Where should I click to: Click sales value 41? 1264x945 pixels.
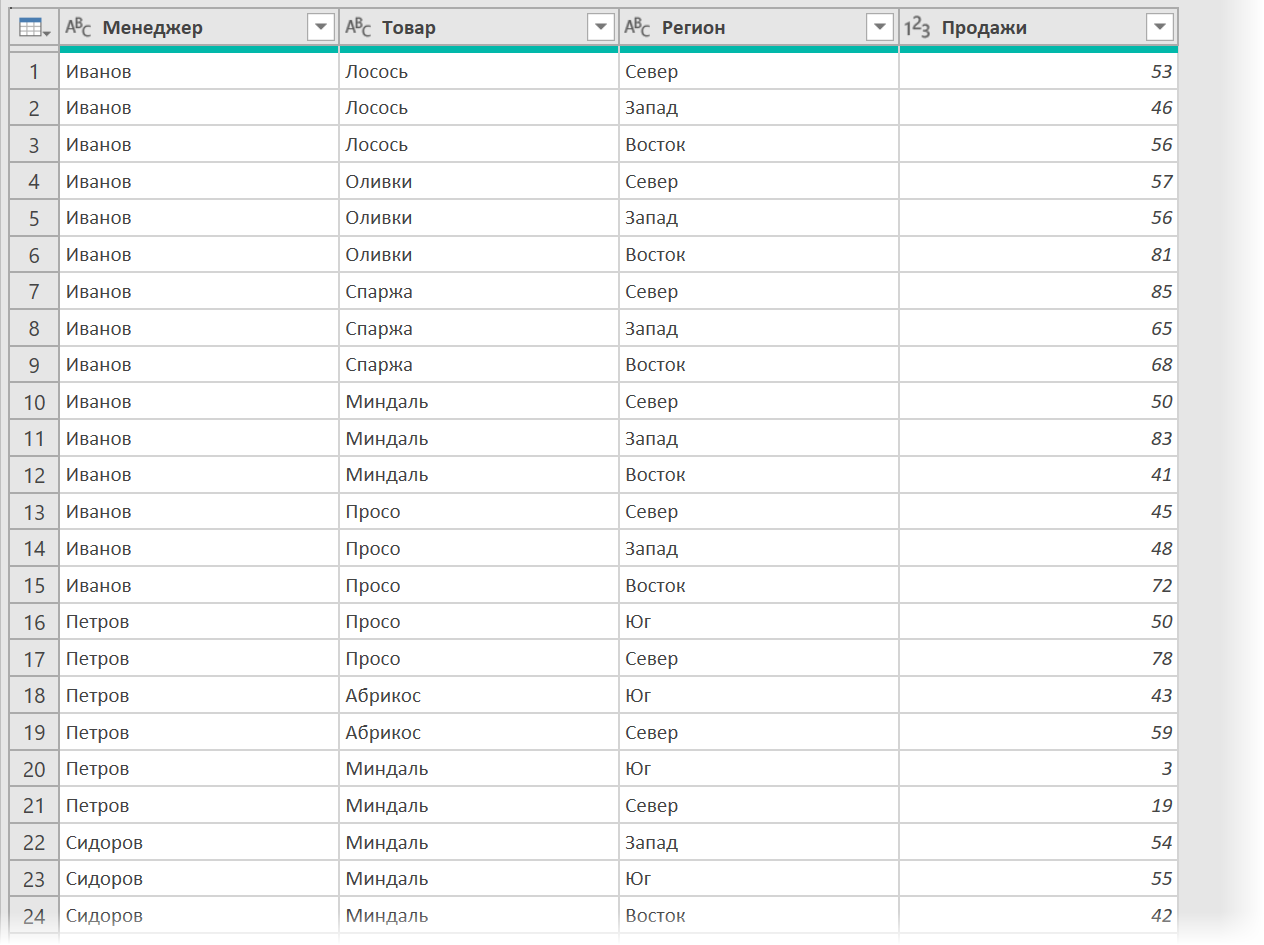click(1038, 475)
